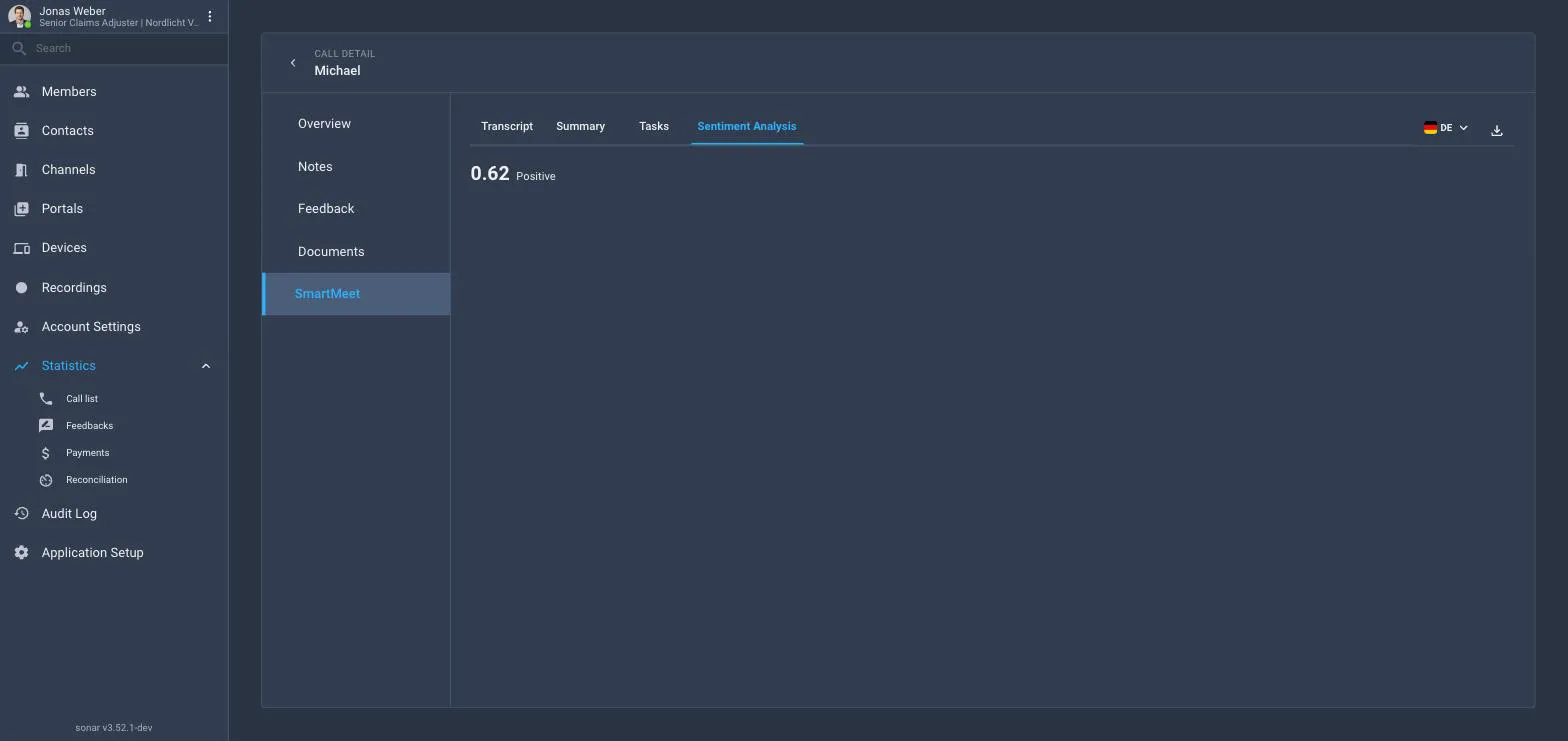1568x741 pixels.
Task: Switch to the Summary tab
Action: coord(580,126)
